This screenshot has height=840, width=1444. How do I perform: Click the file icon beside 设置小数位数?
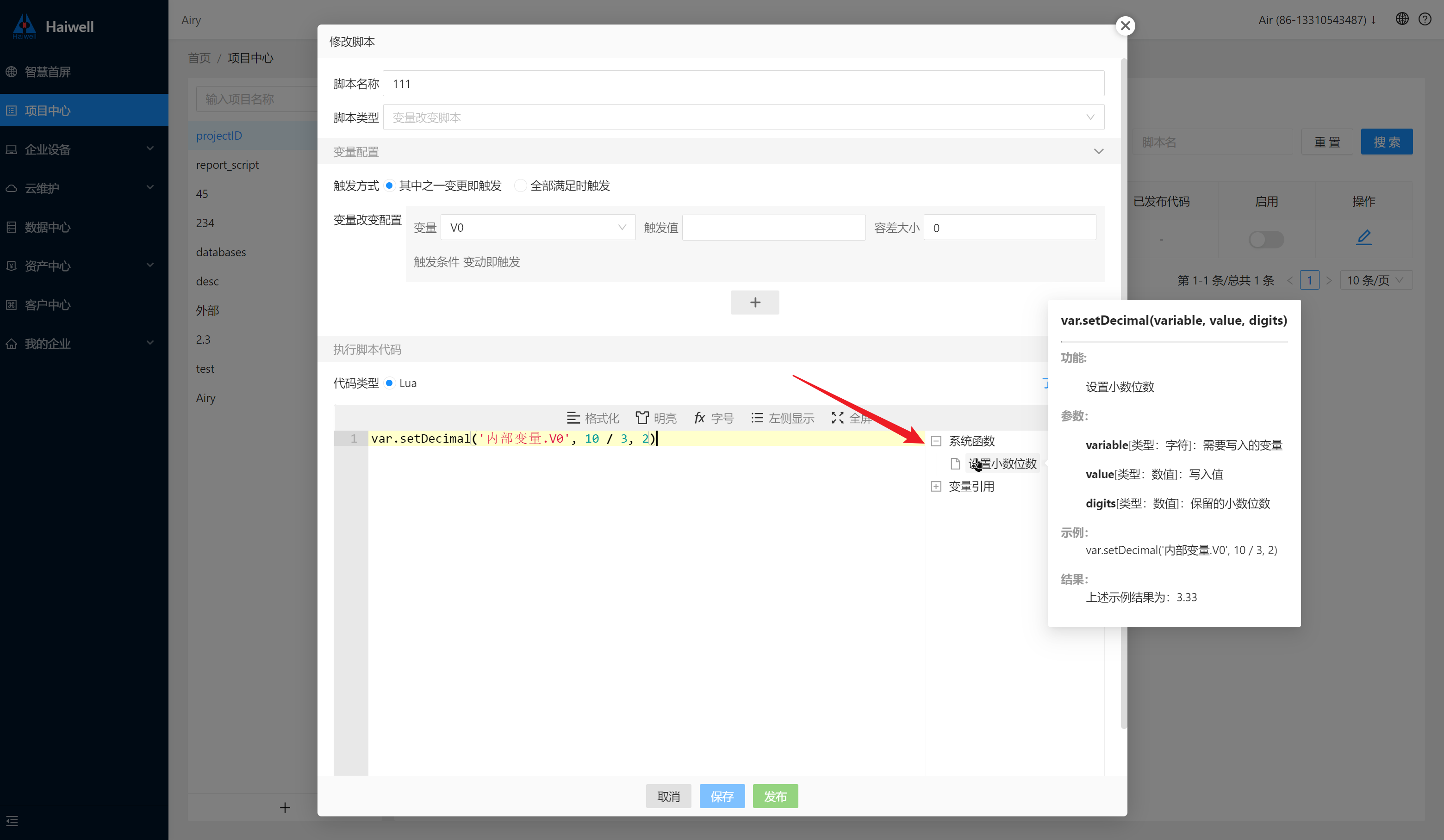pos(955,463)
